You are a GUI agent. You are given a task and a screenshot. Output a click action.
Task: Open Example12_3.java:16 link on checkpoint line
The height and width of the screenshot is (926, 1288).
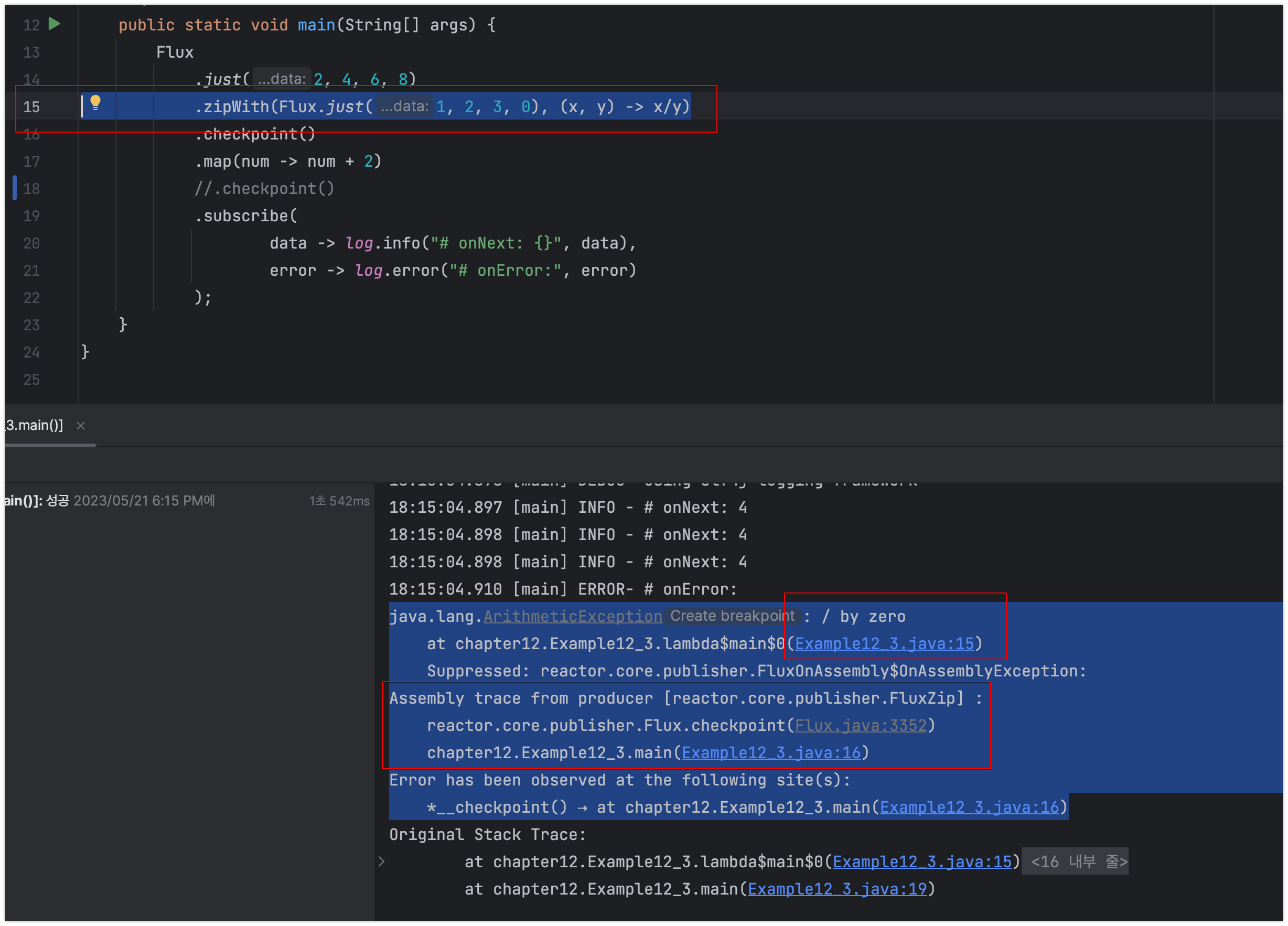(x=969, y=807)
